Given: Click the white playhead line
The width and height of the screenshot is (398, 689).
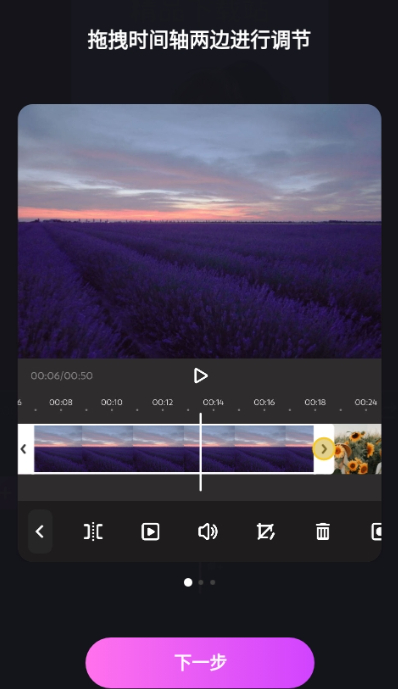Looking at the screenshot, I should pyautogui.click(x=201, y=452).
